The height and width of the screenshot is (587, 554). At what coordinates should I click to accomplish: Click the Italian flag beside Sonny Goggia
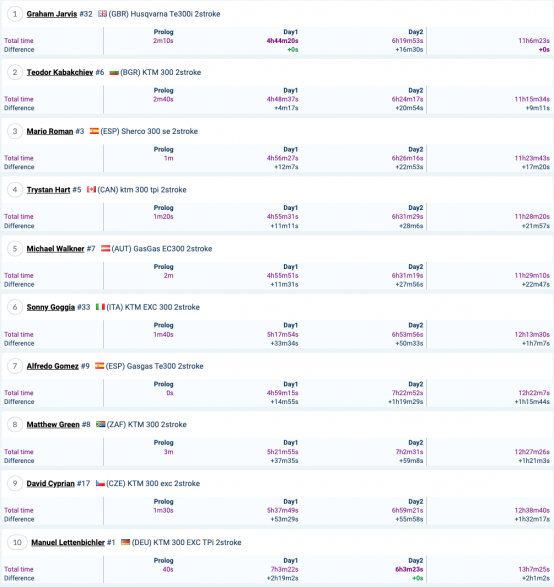(100, 307)
